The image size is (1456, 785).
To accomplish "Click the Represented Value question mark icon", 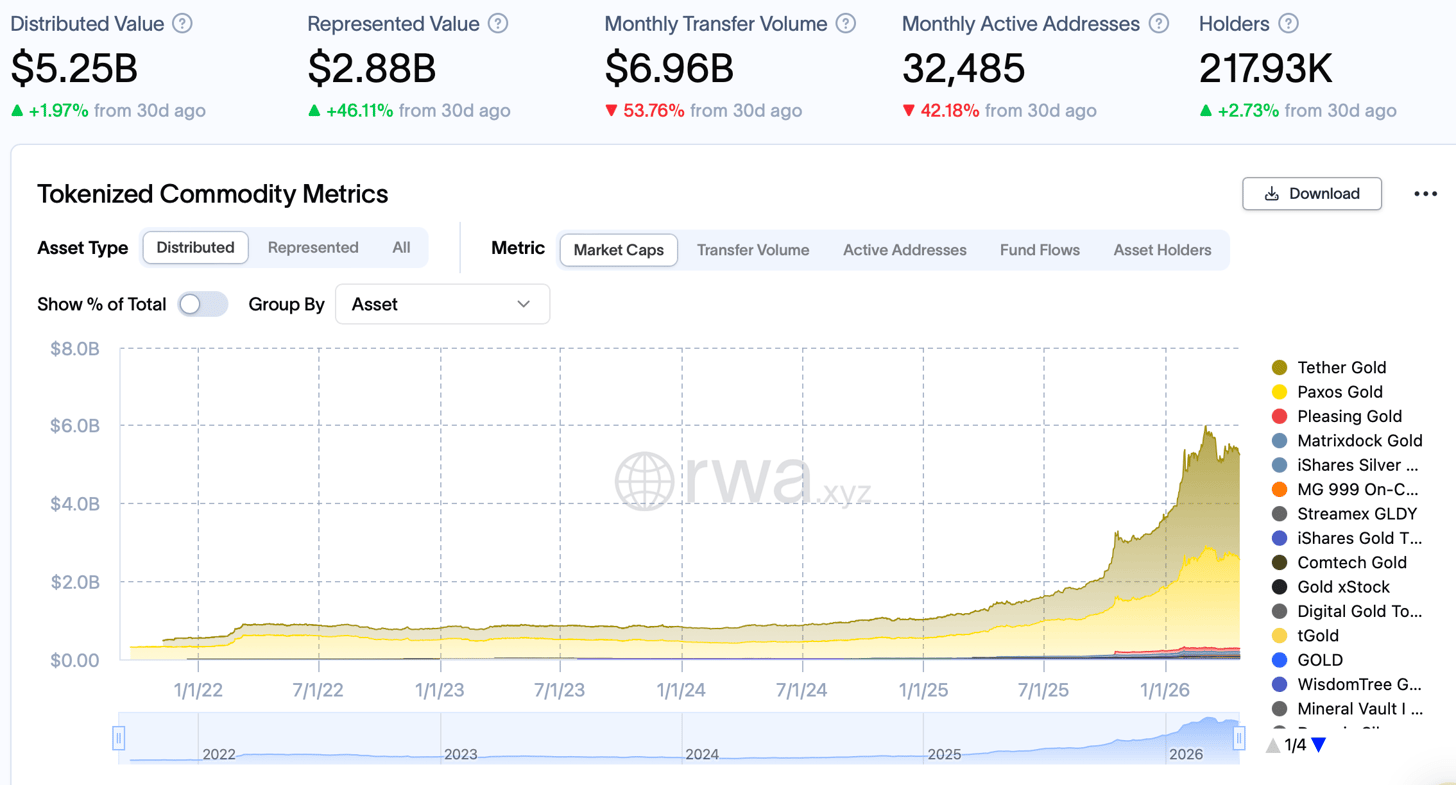I will (x=497, y=23).
